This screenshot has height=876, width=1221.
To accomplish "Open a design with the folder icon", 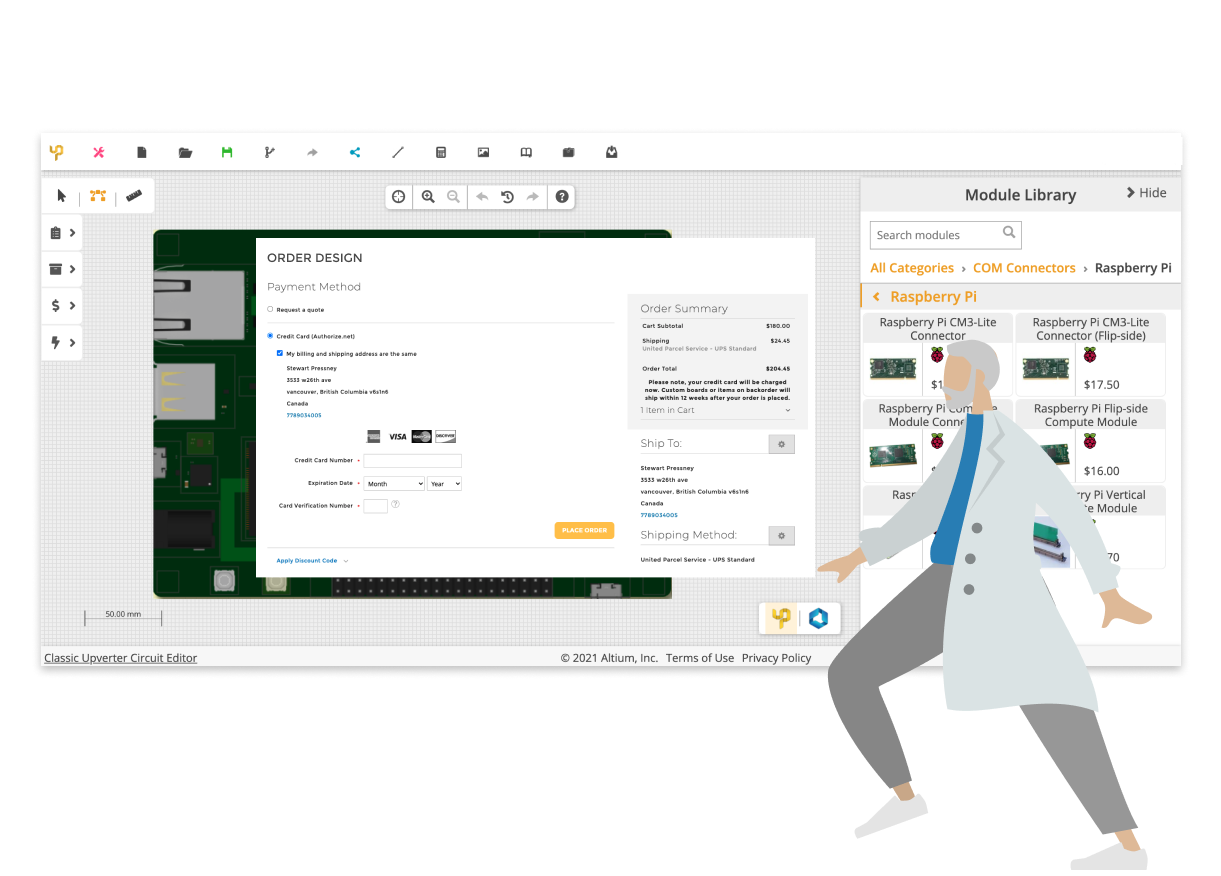I will pyautogui.click(x=185, y=152).
